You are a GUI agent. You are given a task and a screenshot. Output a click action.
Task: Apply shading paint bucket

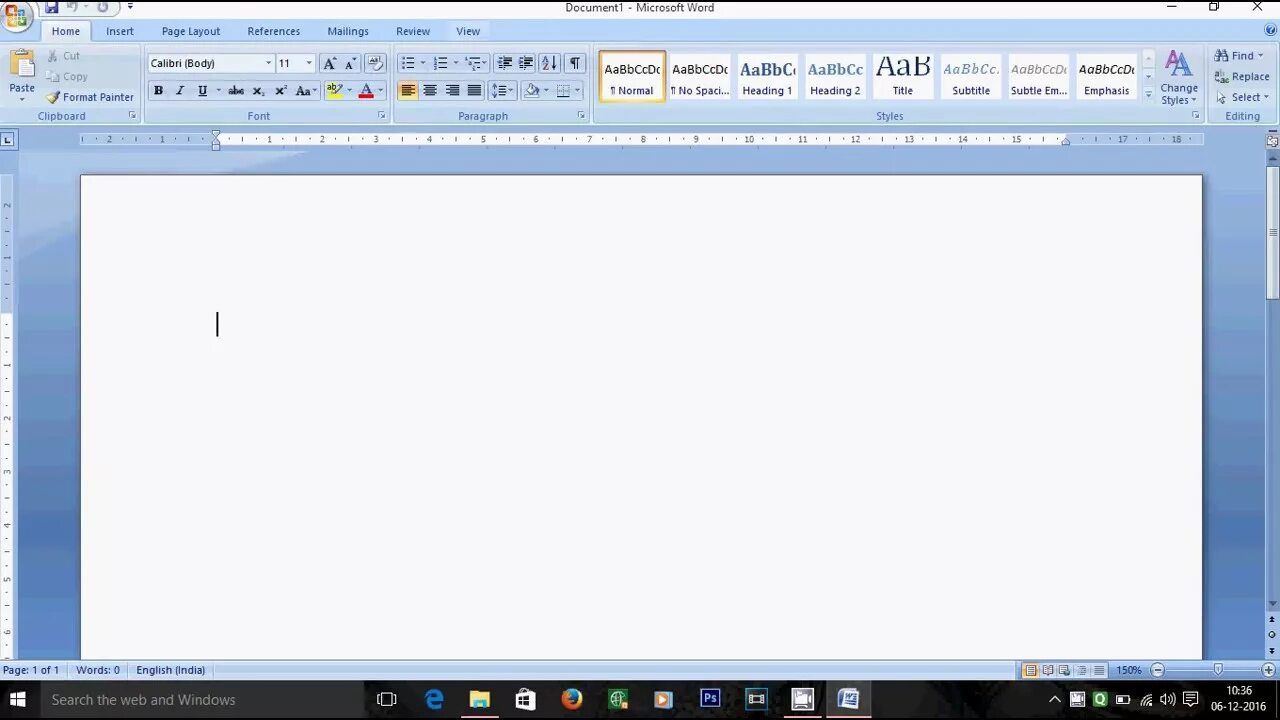532,91
